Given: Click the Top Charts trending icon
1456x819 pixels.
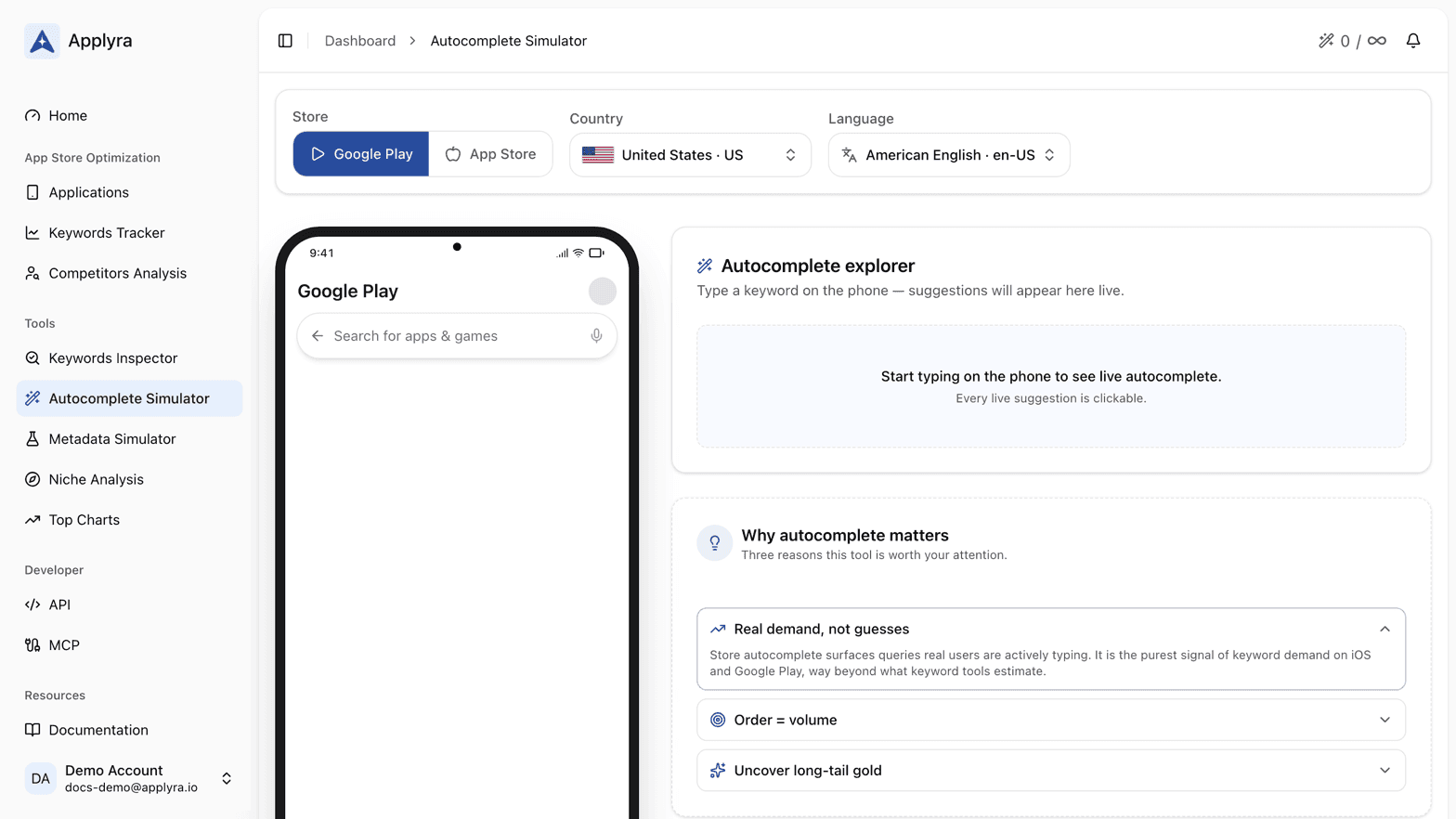Looking at the screenshot, I should coord(32,520).
